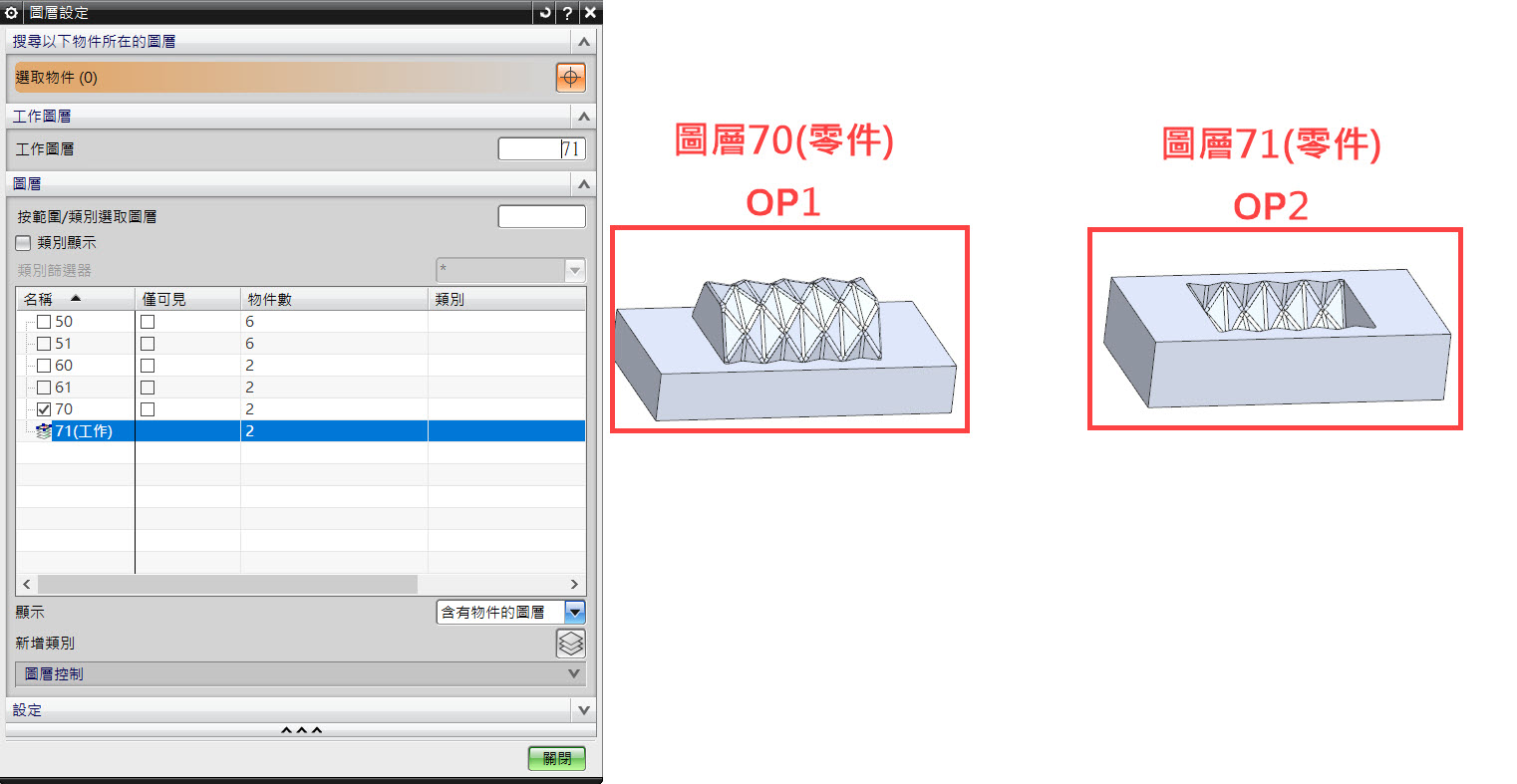Expand the layer control section
This screenshot has width=1517, height=784.
click(301, 674)
